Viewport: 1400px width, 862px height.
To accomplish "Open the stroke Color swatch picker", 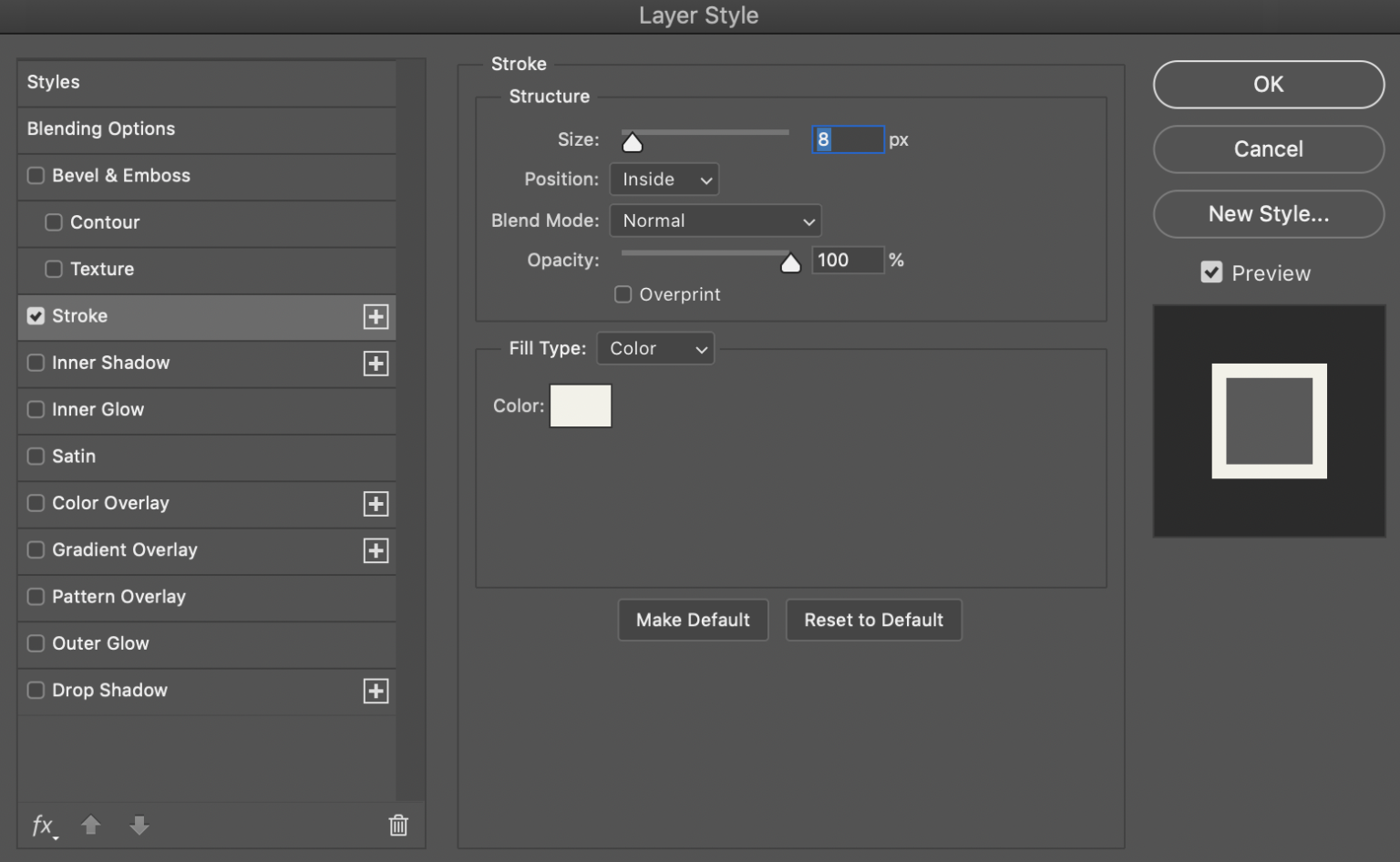I will point(581,405).
